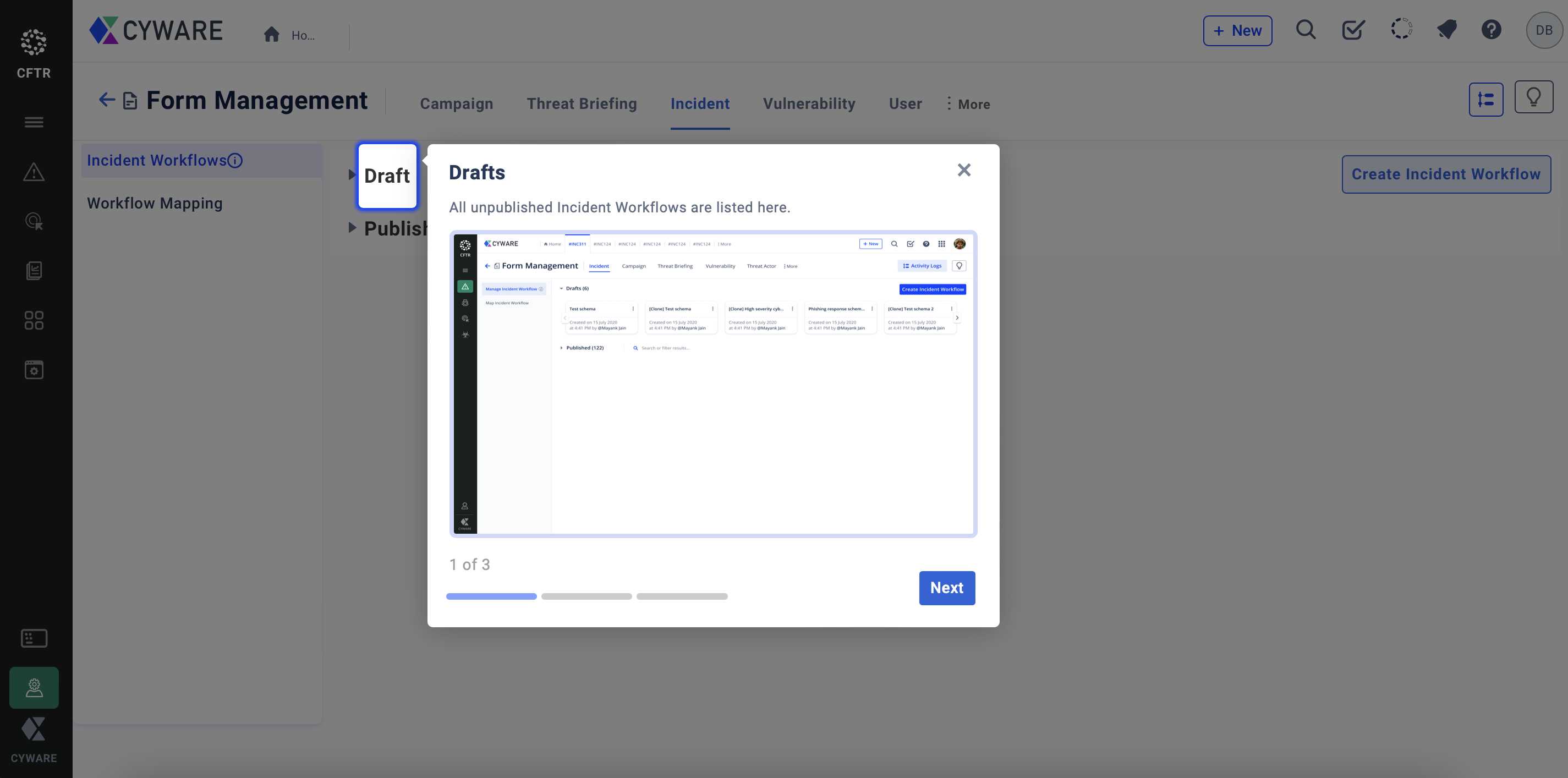Expand the Draft workflows section

(x=351, y=175)
